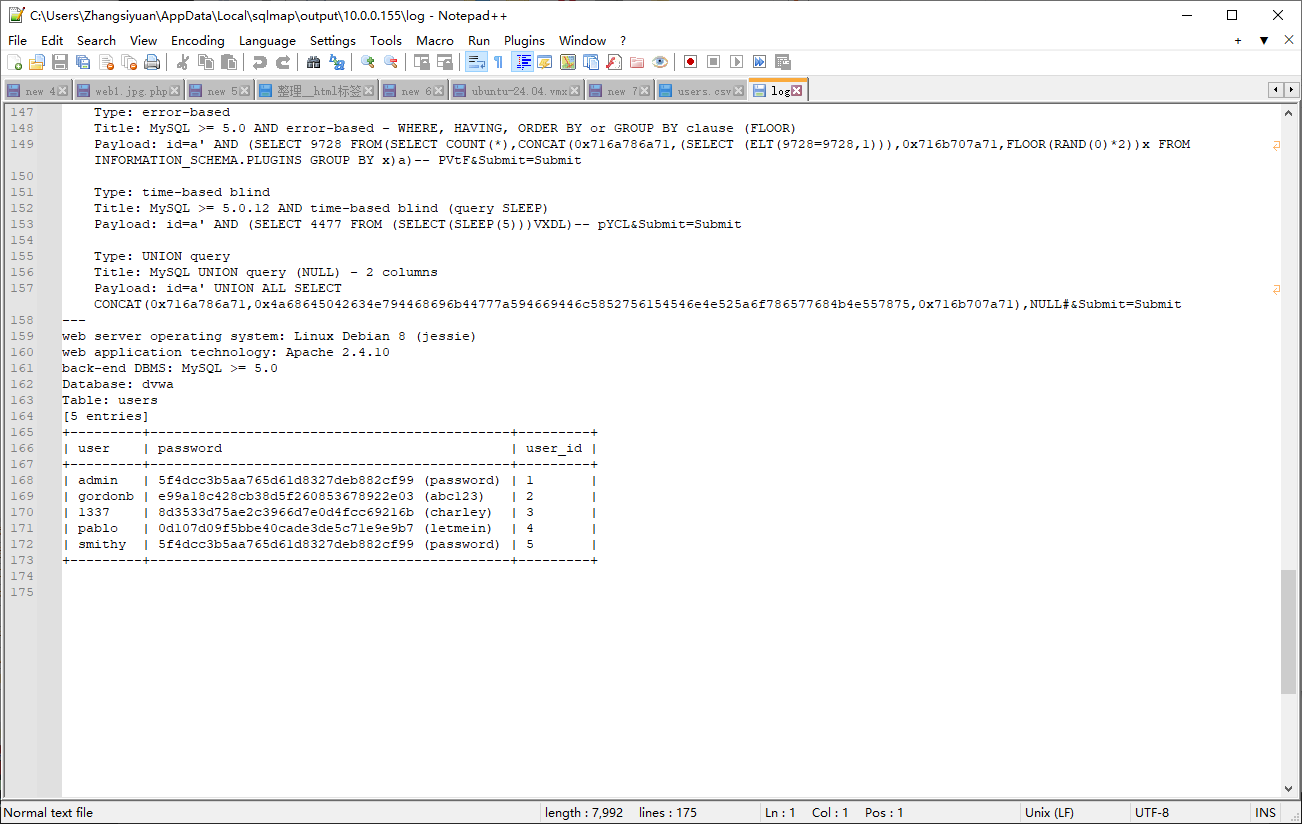Viewport: 1302px width, 824px height.
Task: Click the user-defined language icon
Action: pos(545,62)
